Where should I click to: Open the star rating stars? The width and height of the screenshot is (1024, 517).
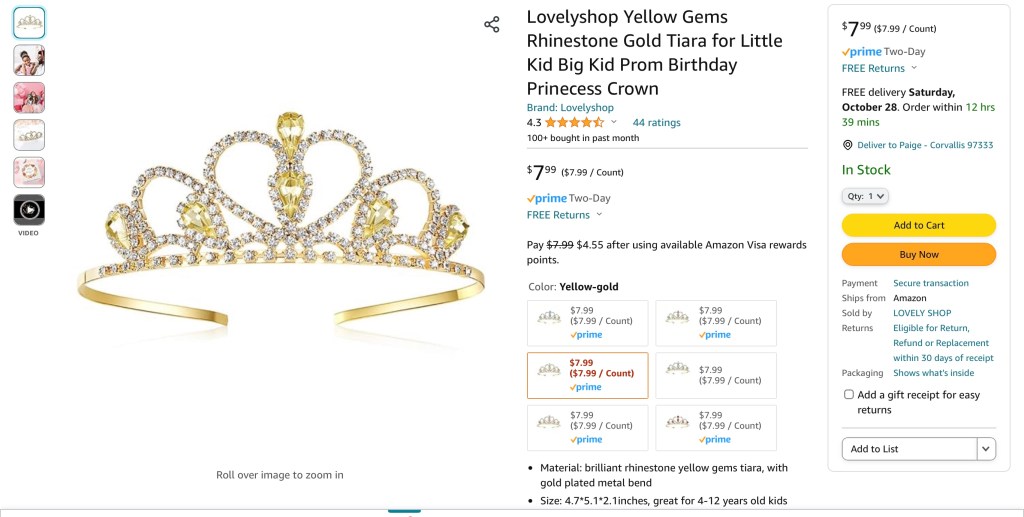574,123
